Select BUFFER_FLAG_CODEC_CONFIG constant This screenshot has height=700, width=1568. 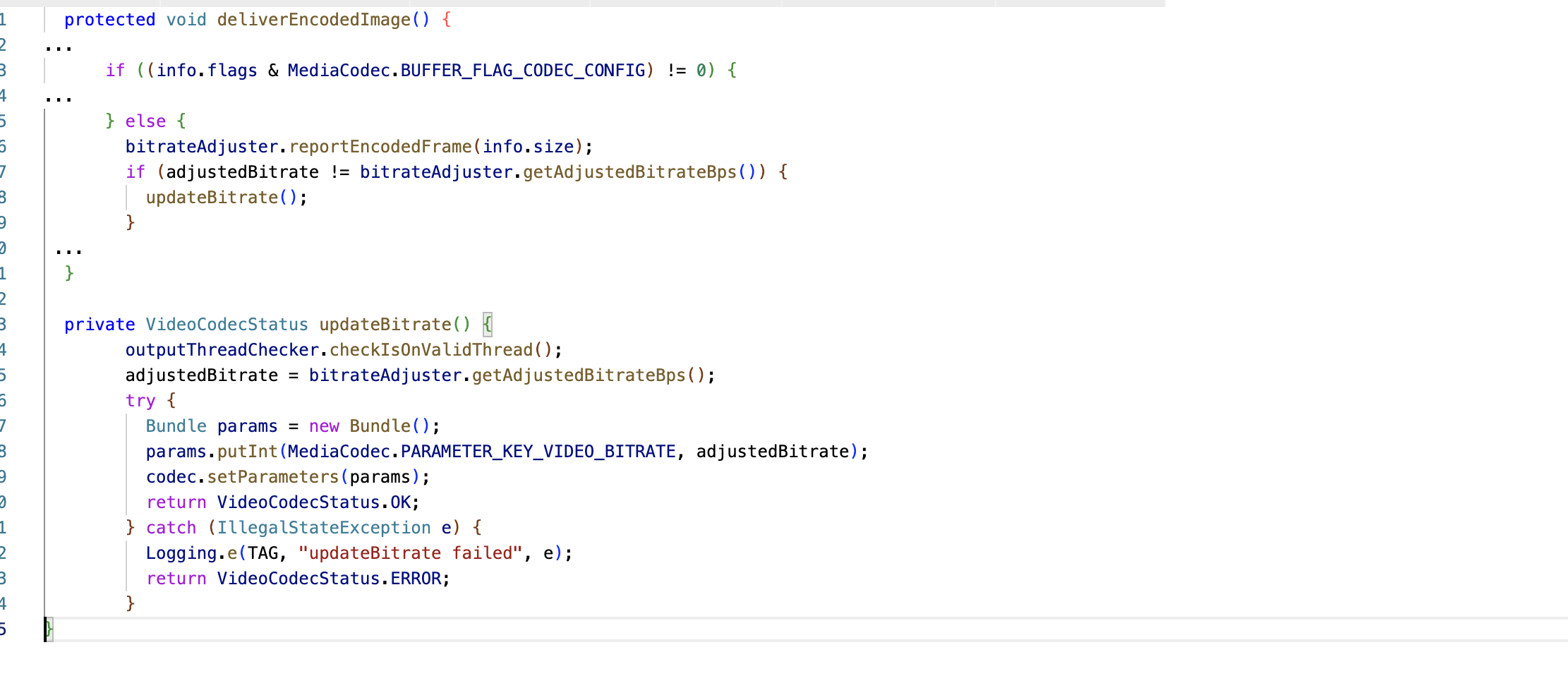tap(523, 71)
